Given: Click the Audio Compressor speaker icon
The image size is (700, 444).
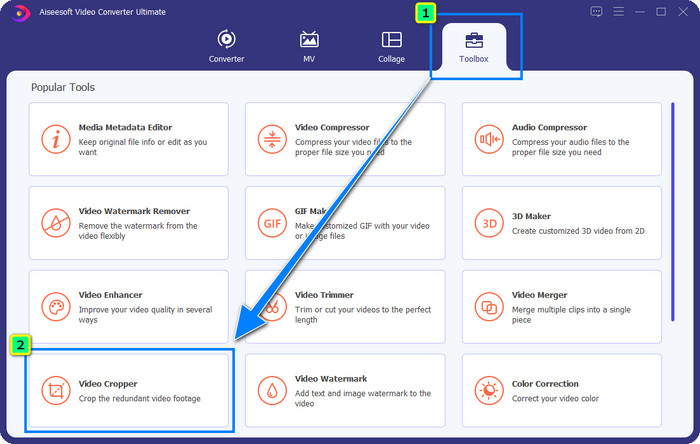Looking at the screenshot, I should (489, 139).
